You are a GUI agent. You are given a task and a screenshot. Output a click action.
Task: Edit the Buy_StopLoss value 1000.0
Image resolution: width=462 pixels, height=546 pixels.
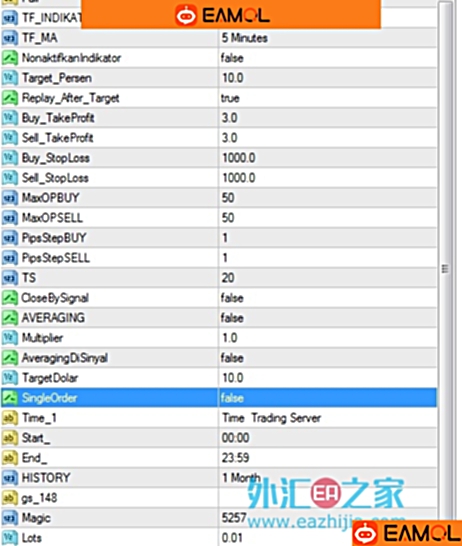coord(328,158)
